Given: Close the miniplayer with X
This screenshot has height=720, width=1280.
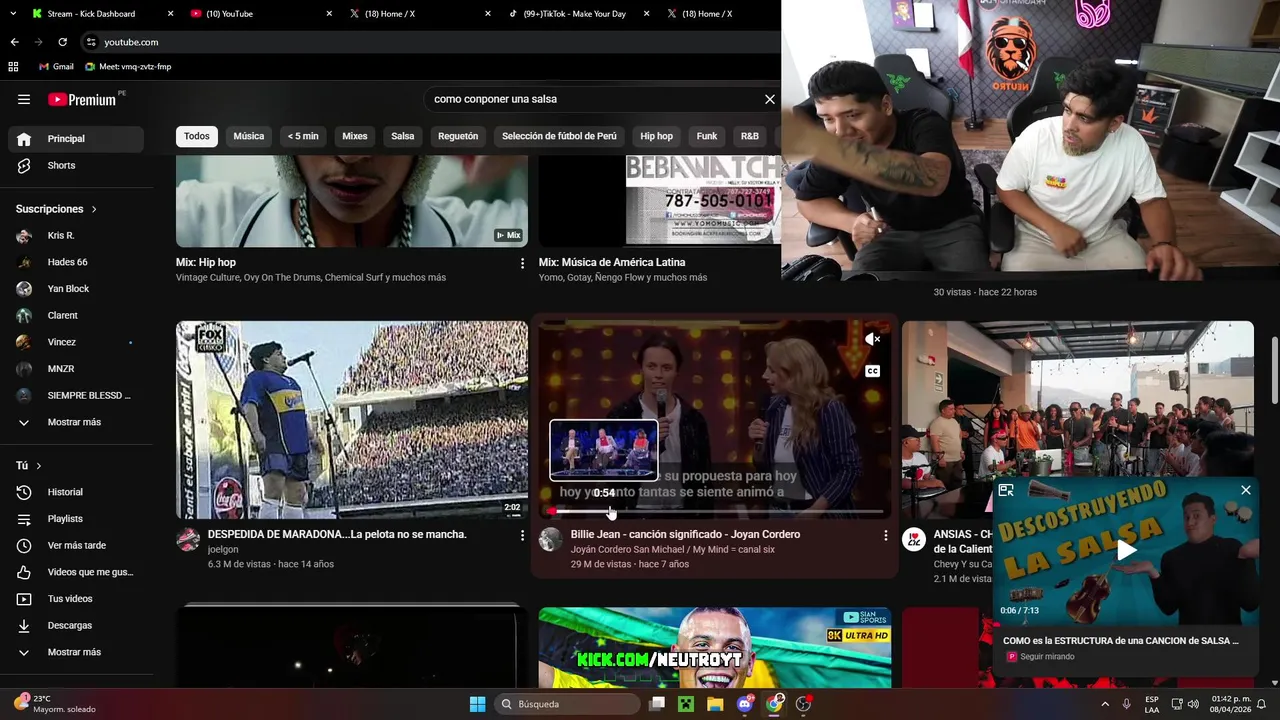Looking at the screenshot, I should 1246,490.
